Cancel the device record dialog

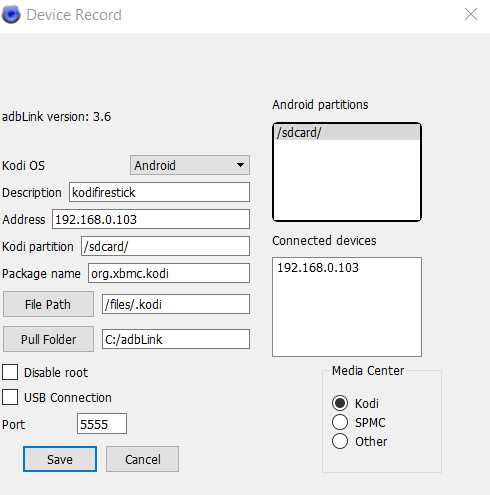pos(142,459)
